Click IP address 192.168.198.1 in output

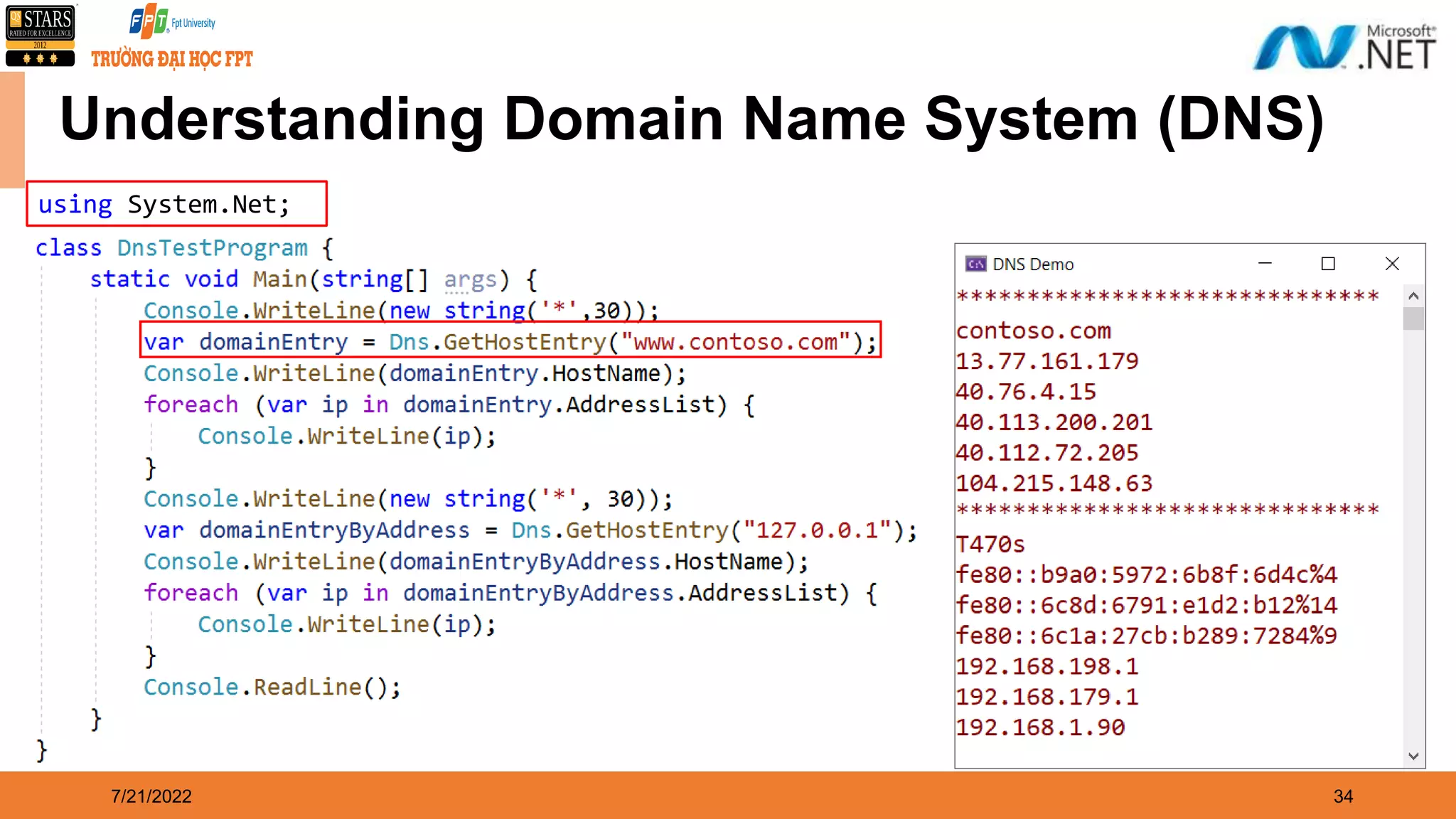[x=1046, y=666]
